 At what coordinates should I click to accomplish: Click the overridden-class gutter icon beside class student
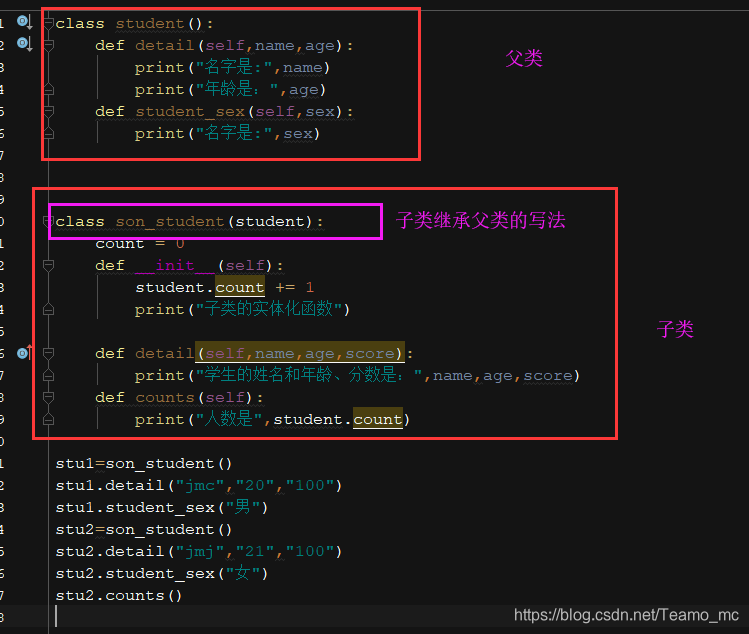click(24, 22)
